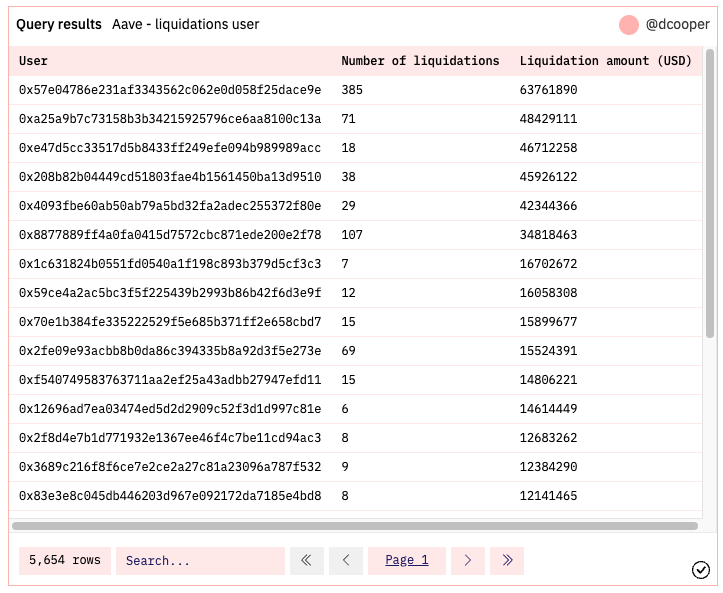Click the 107 liquidations count cell

352,235
